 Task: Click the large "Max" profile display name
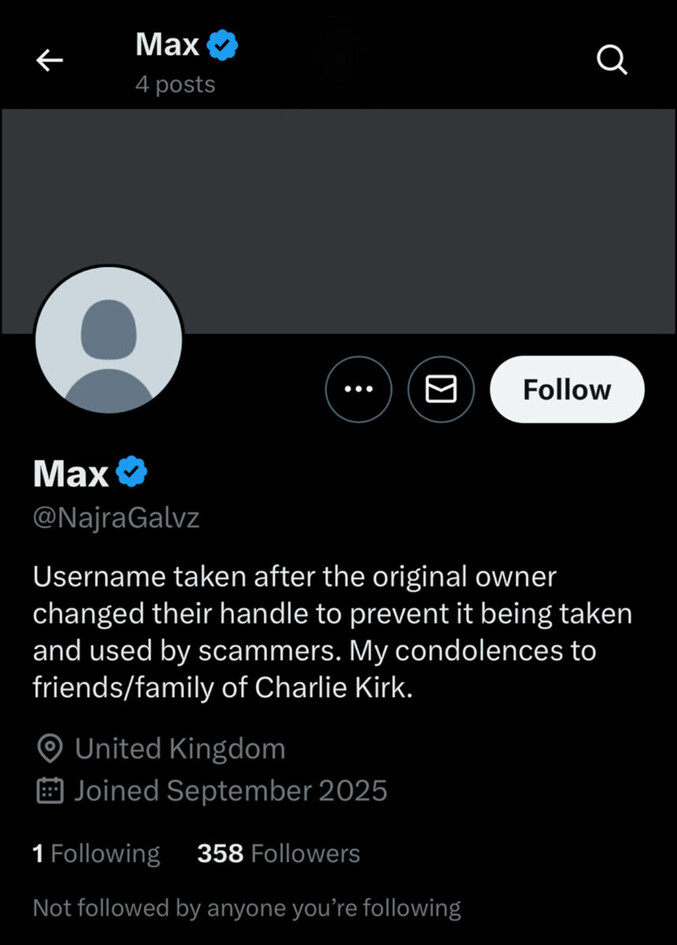[71, 473]
